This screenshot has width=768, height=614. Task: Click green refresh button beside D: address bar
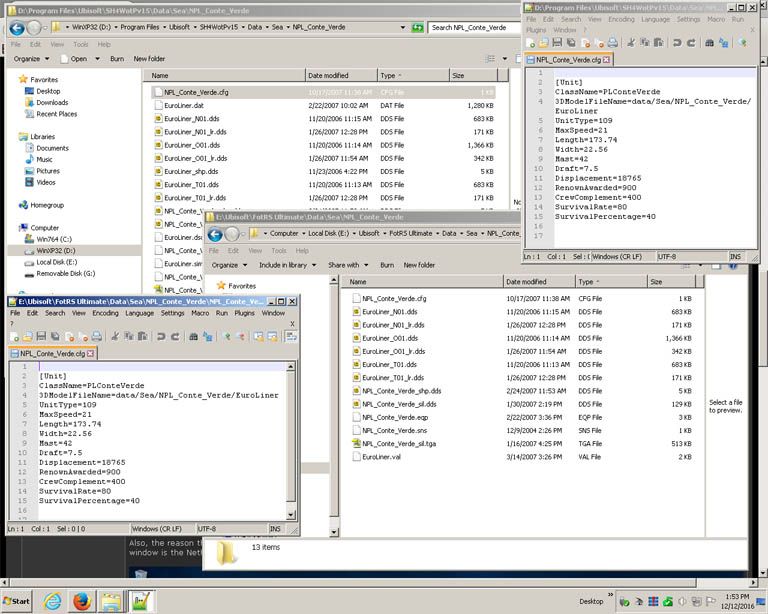[417, 27]
